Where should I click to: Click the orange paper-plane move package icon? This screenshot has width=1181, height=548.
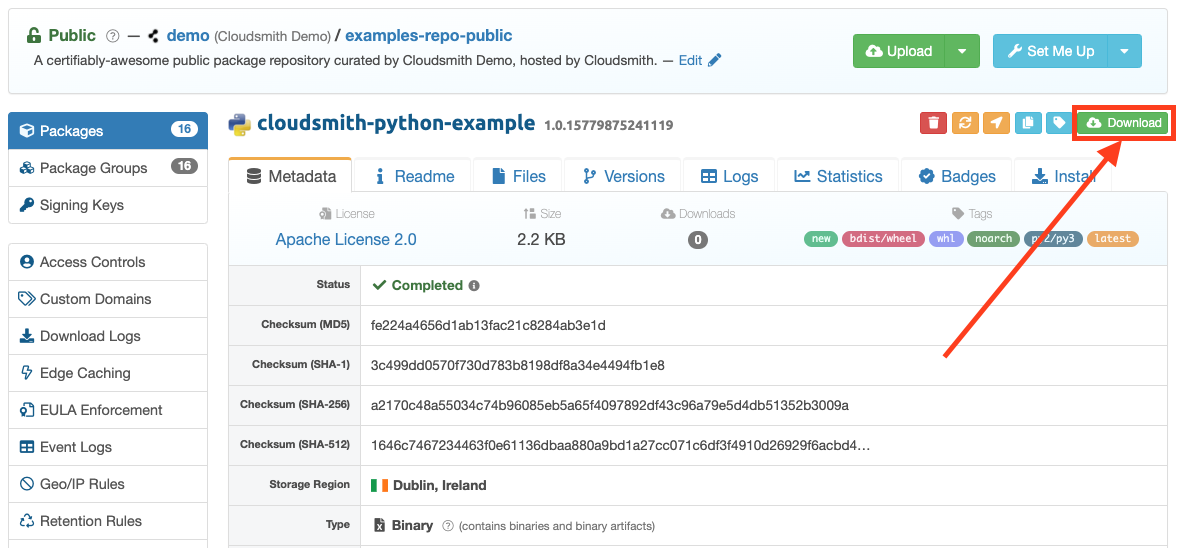tap(996, 123)
